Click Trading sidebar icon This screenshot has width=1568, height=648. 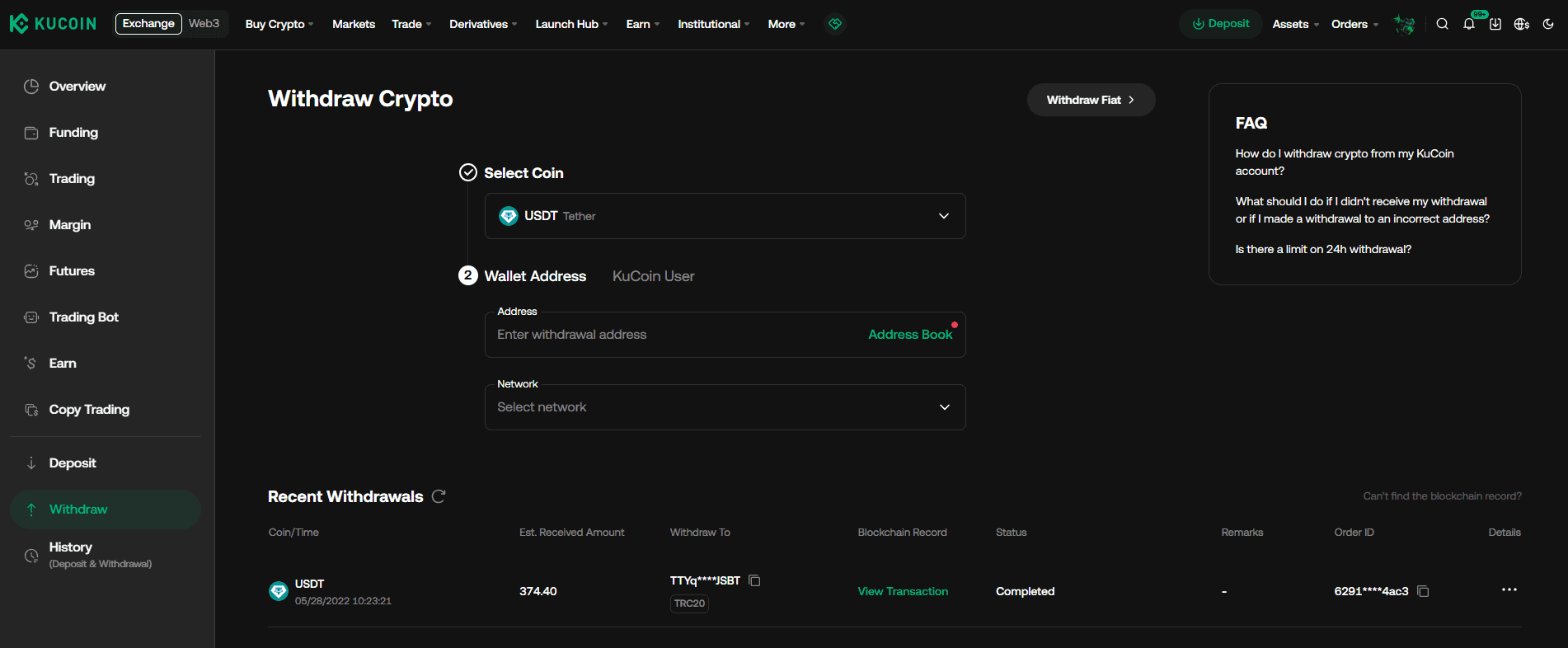31,179
